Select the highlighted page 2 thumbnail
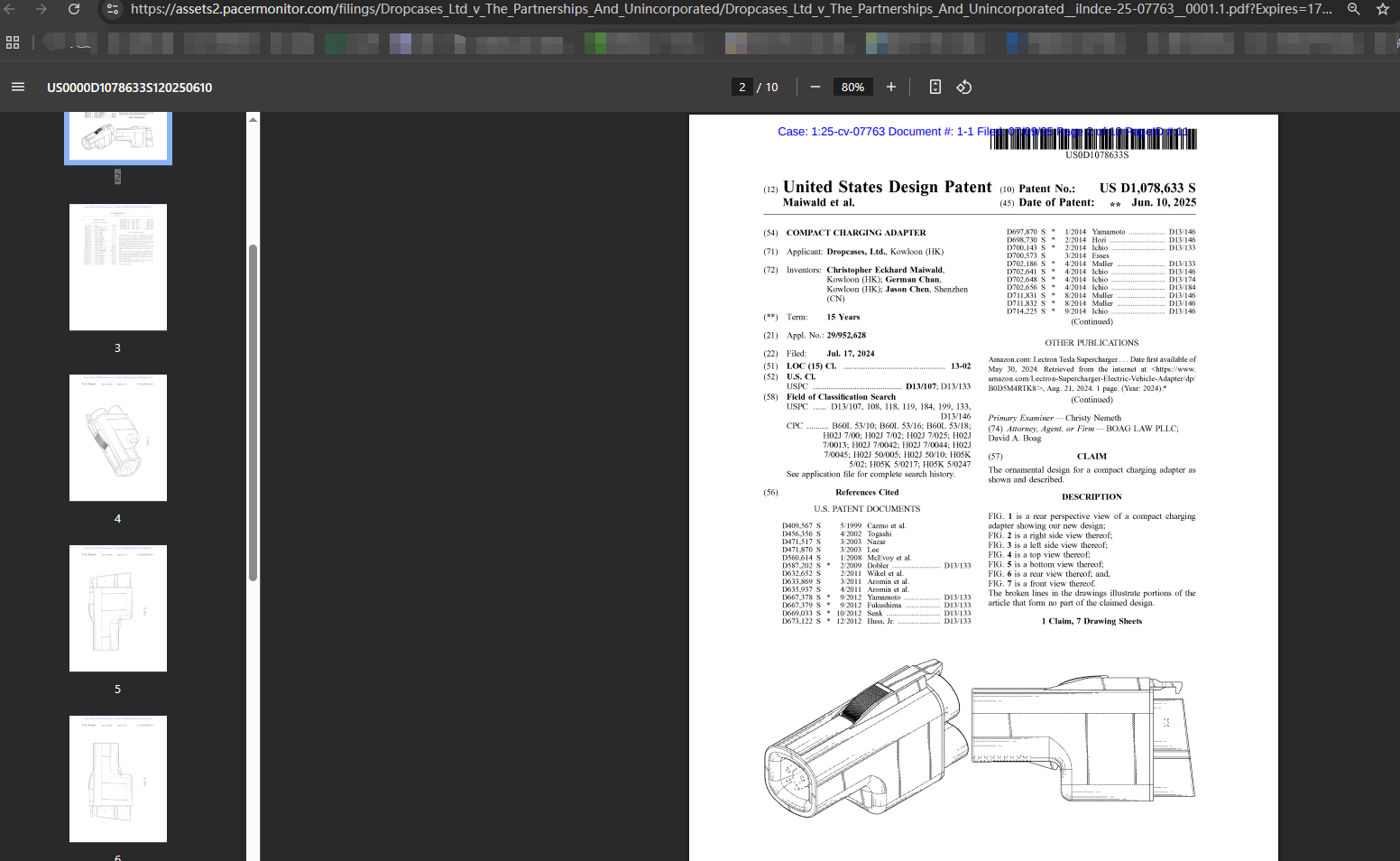This screenshot has width=1400, height=861. click(x=118, y=137)
